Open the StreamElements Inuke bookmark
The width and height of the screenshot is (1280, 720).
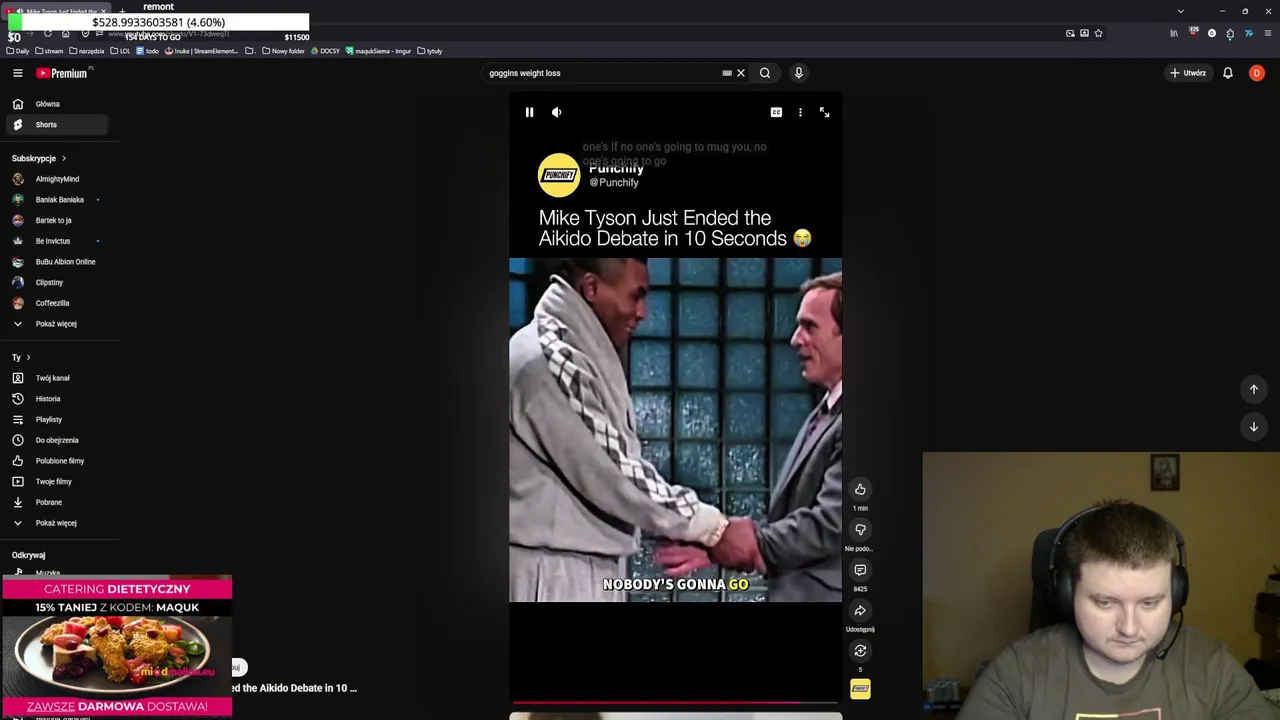point(202,51)
